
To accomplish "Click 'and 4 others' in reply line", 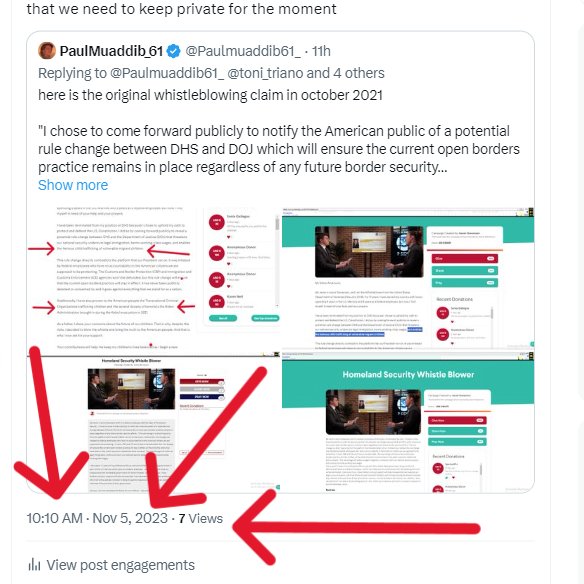I will (346, 73).
